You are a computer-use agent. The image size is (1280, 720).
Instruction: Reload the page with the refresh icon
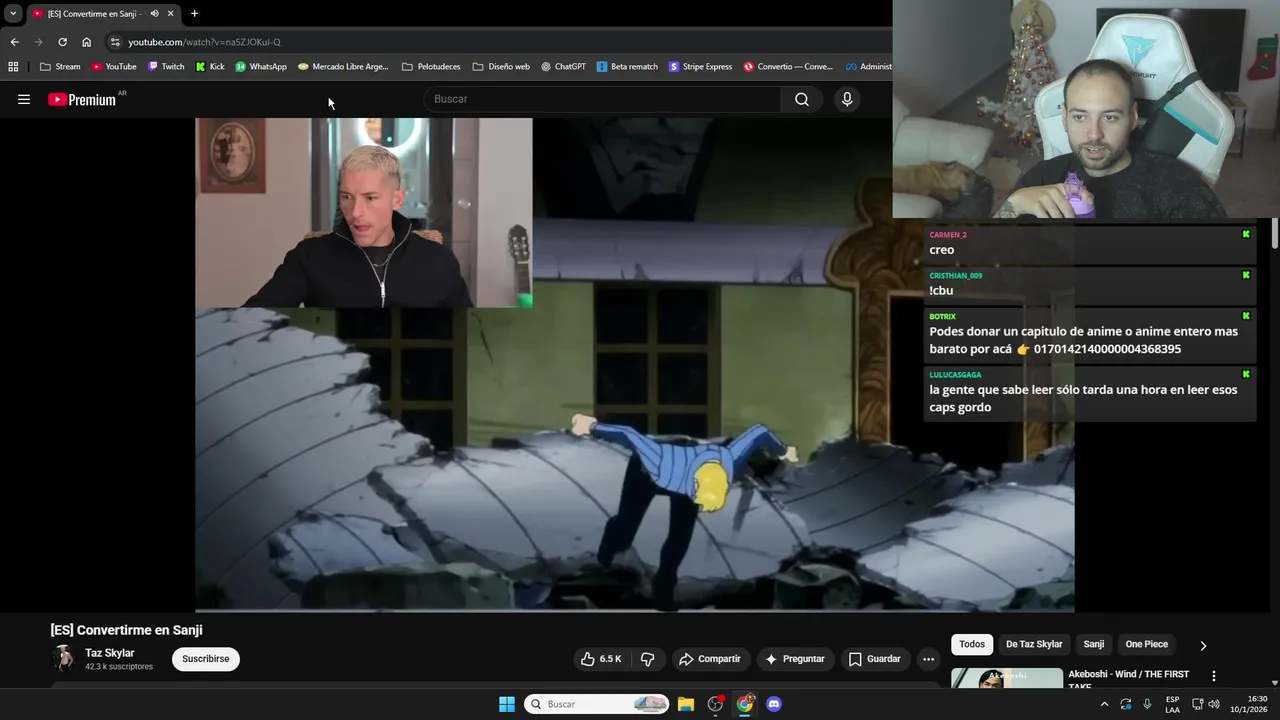tap(62, 42)
